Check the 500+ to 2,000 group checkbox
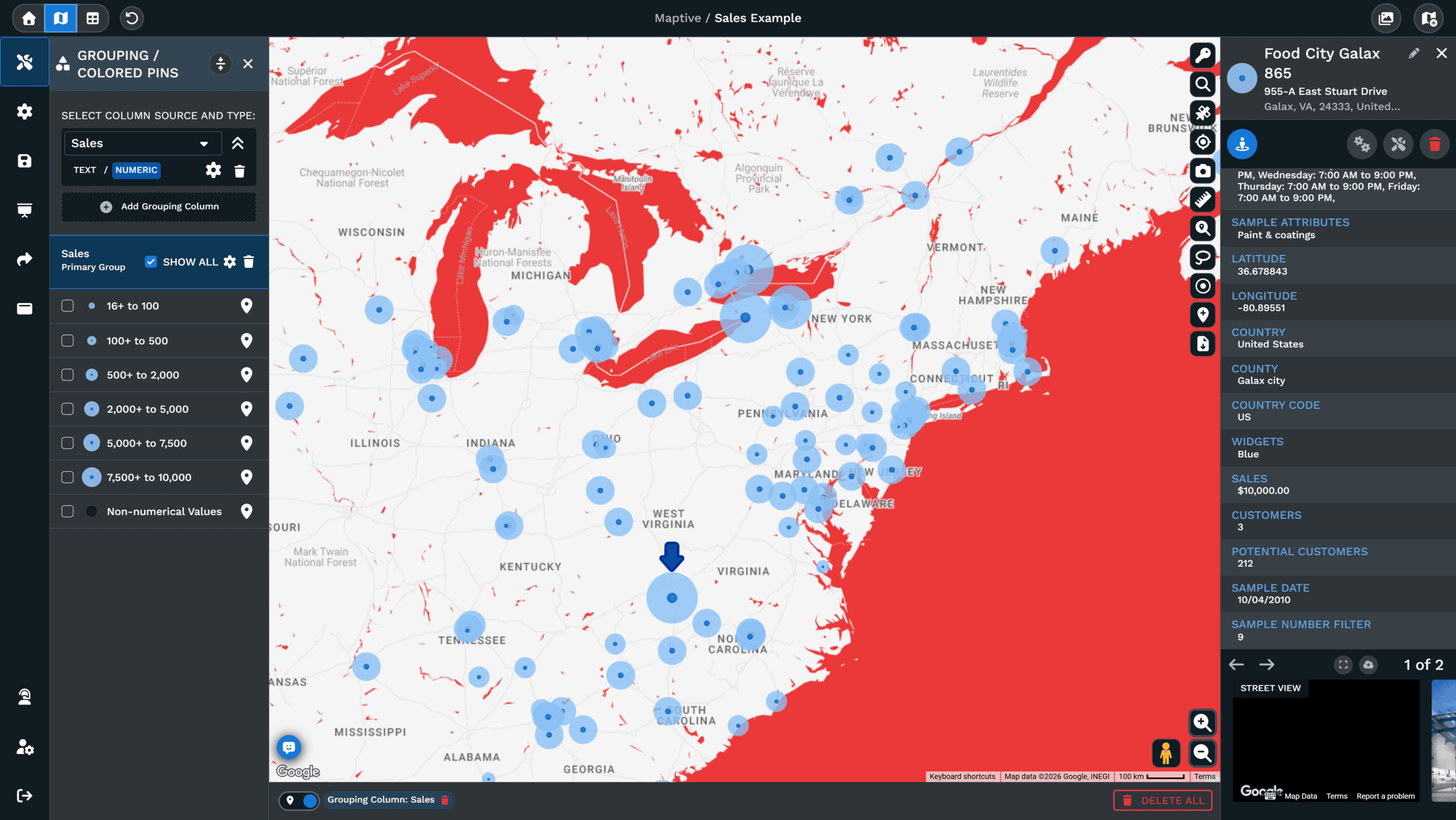 coord(68,375)
